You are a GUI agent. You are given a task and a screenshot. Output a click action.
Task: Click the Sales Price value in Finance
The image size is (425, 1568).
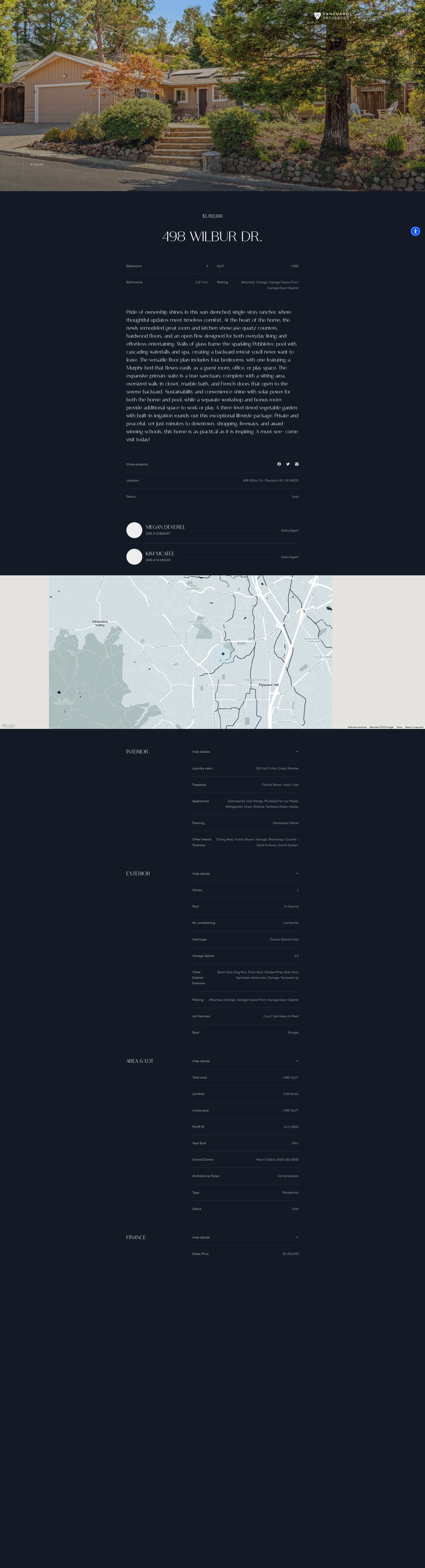(x=290, y=1254)
